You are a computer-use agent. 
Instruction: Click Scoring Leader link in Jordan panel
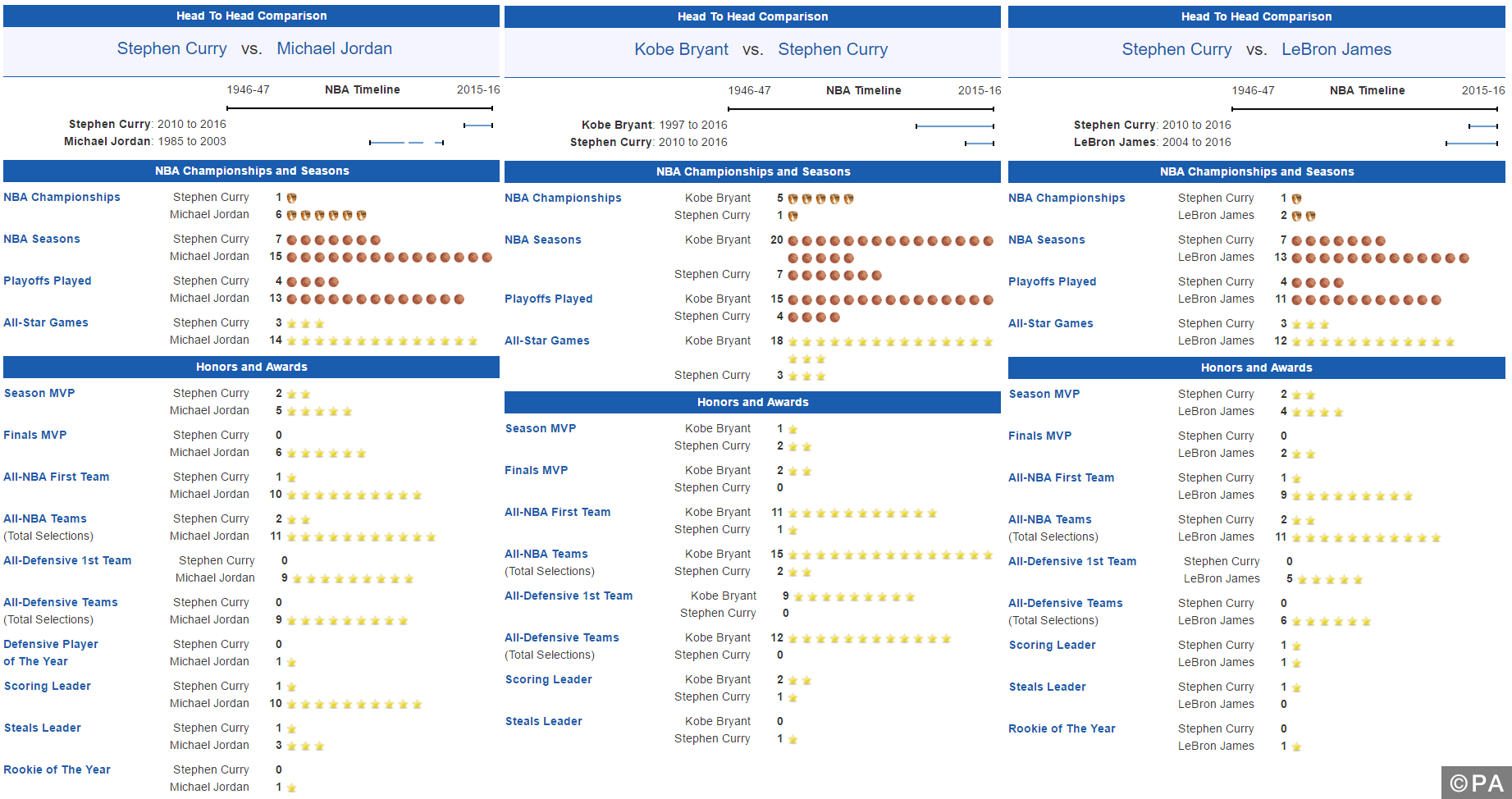[x=47, y=686]
